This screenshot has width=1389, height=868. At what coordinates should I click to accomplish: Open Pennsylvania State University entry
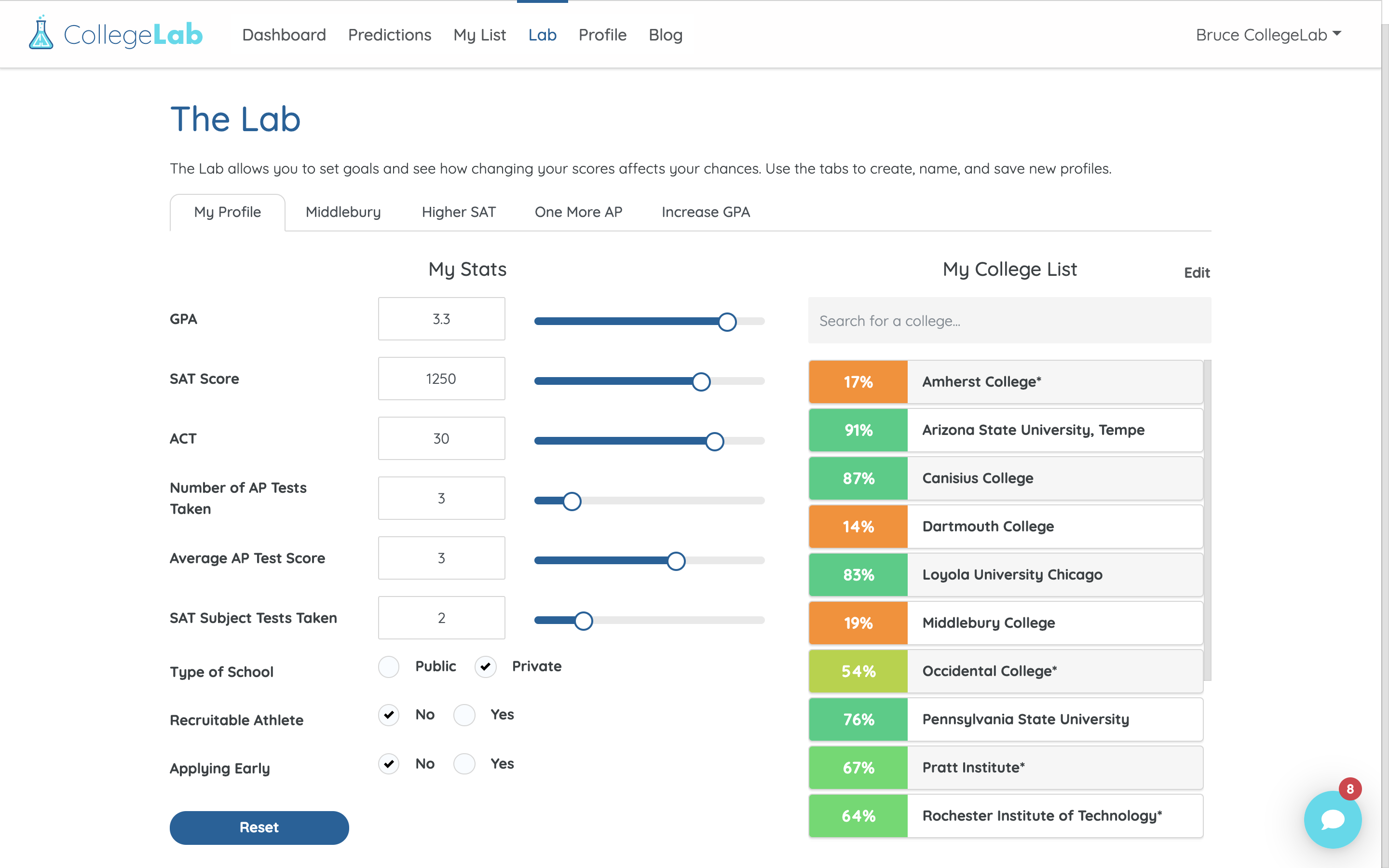tap(1006, 719)
